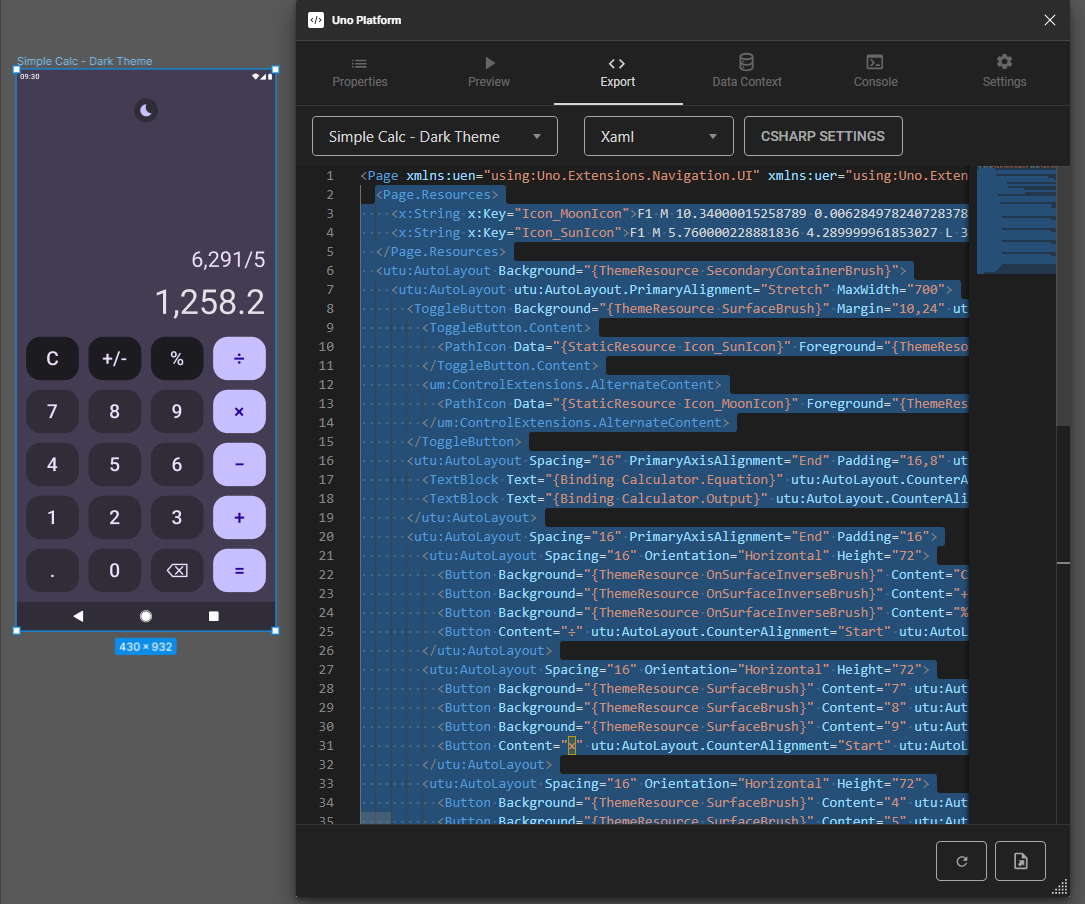Tap the Android home circle button
This screenshot has height=904, width=1085.
point(145,616)
